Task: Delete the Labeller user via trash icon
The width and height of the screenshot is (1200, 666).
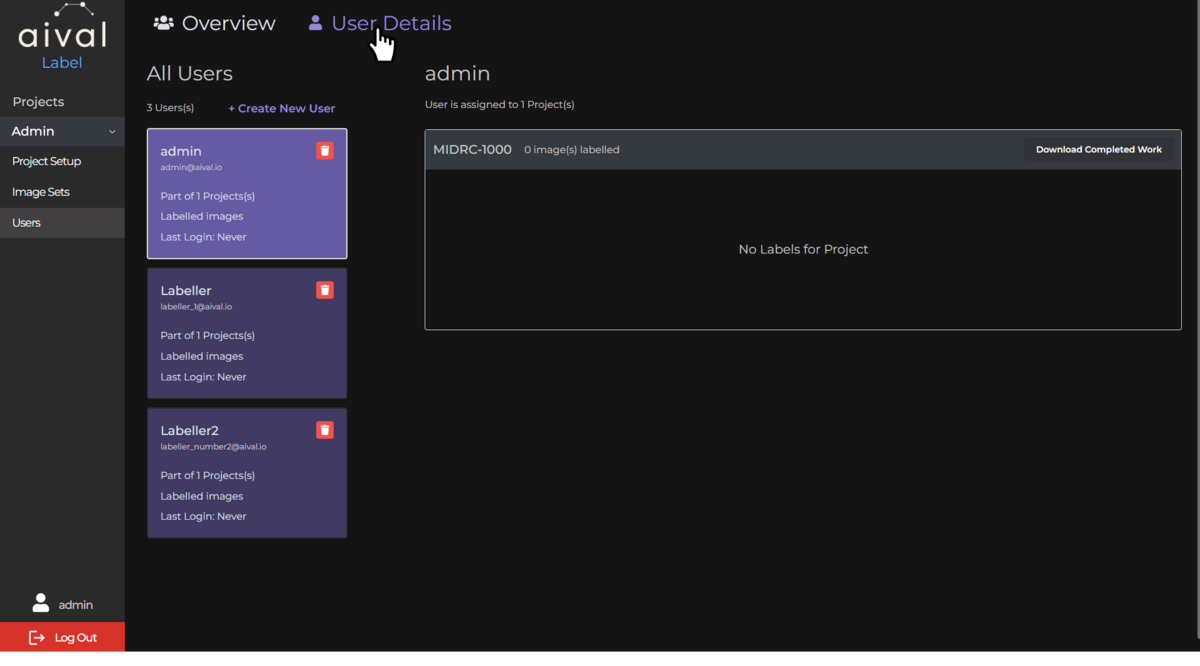Action: pyautogui.click(x=324, y=289)
